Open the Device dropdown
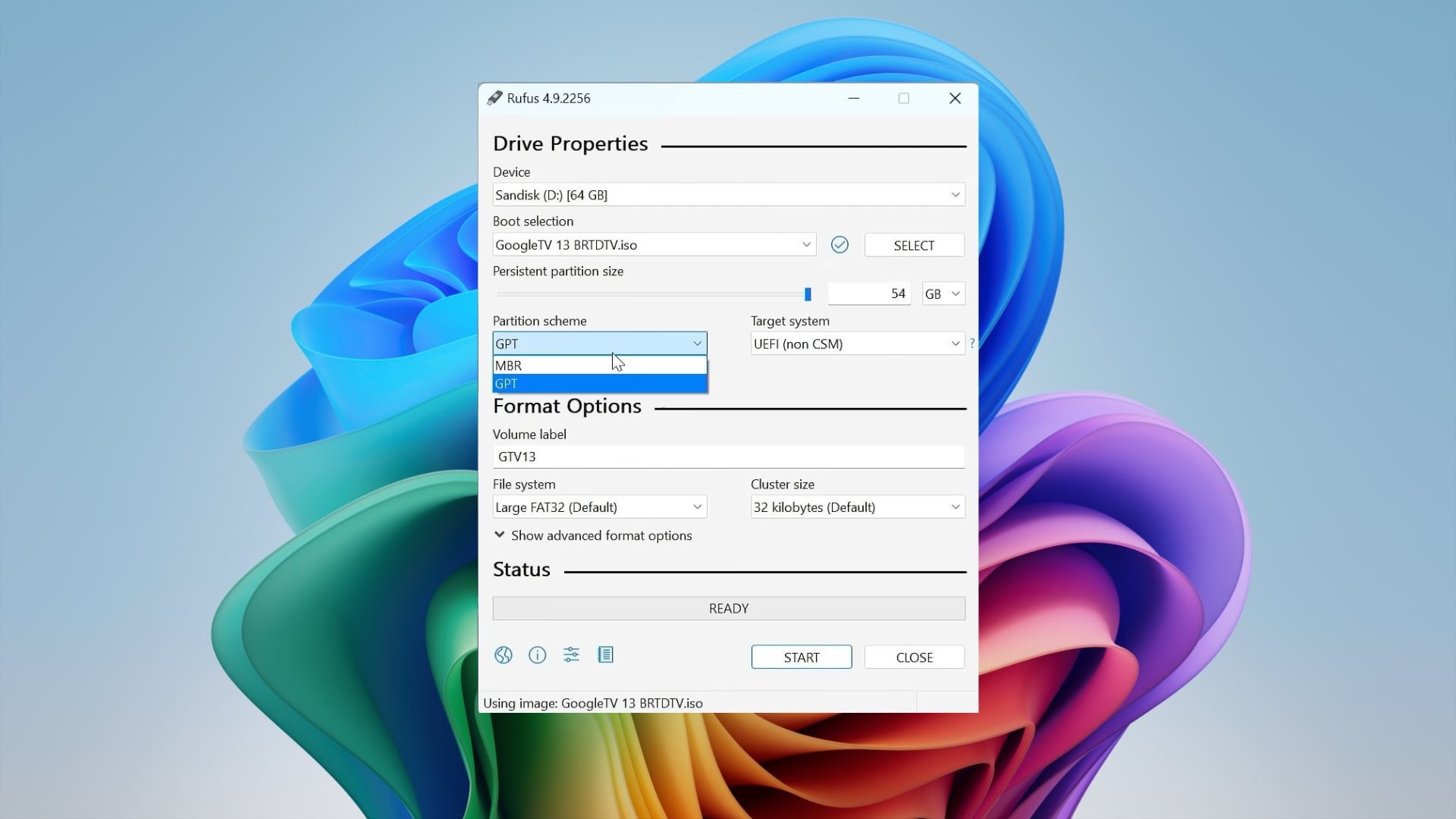 pyautogui.click(x=729, y=195)
